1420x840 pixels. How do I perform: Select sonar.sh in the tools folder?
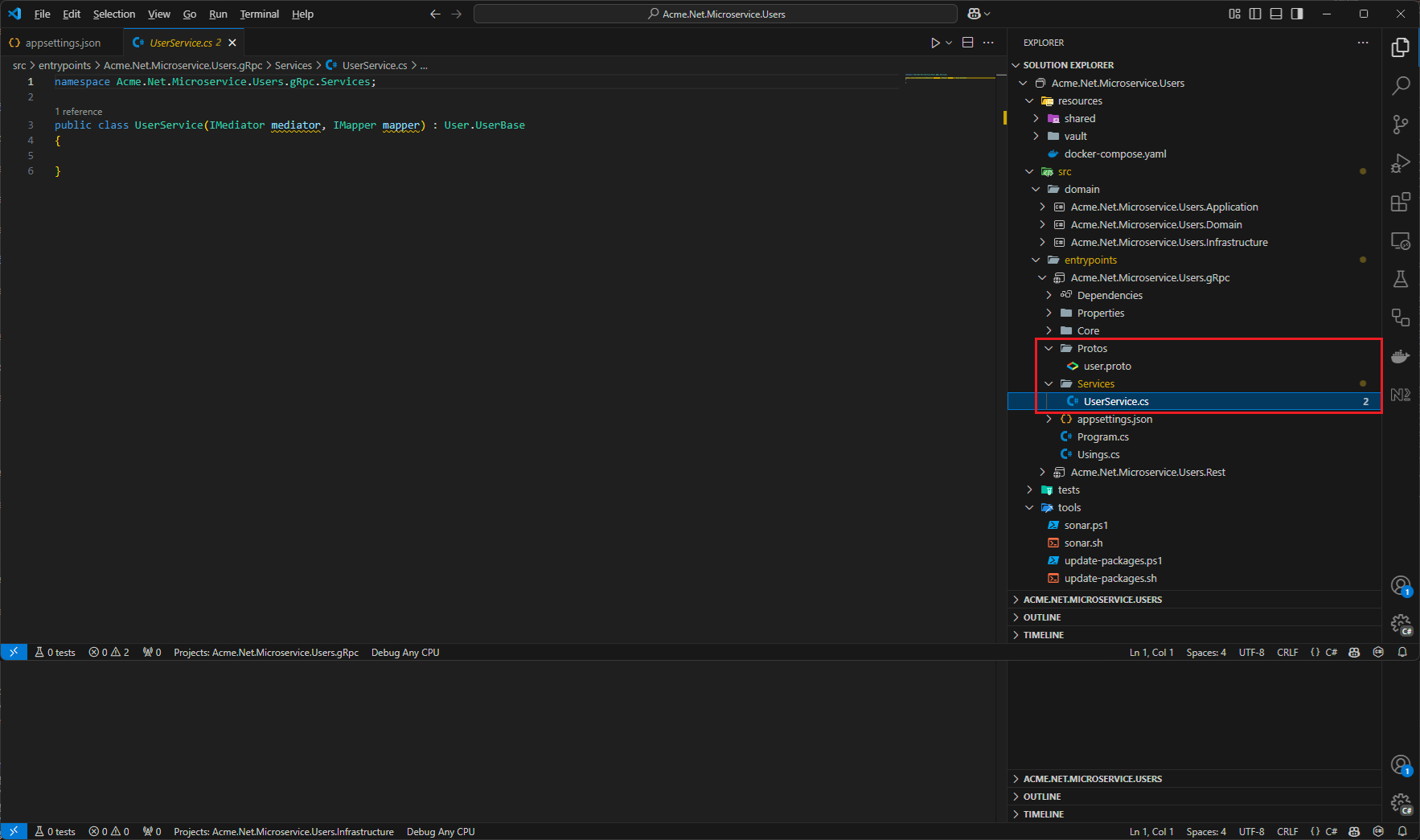pos(1194,543)
